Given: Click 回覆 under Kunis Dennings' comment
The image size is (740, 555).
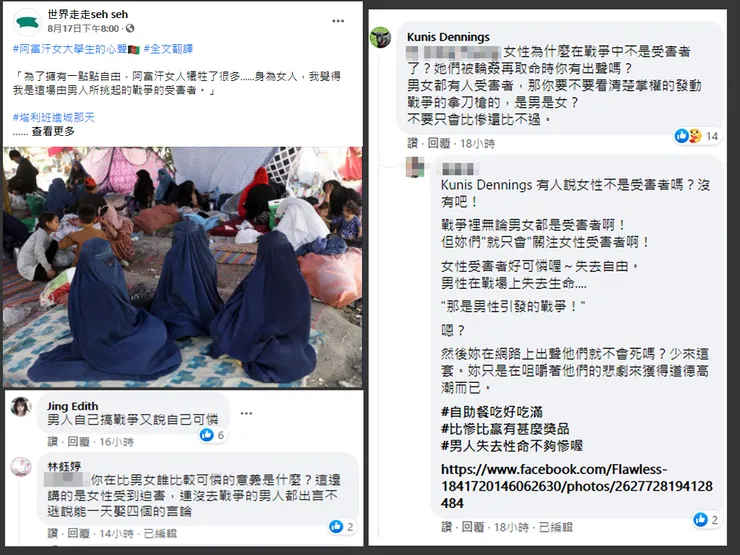Looking at the screenshot, I should [x=439, y=143].
